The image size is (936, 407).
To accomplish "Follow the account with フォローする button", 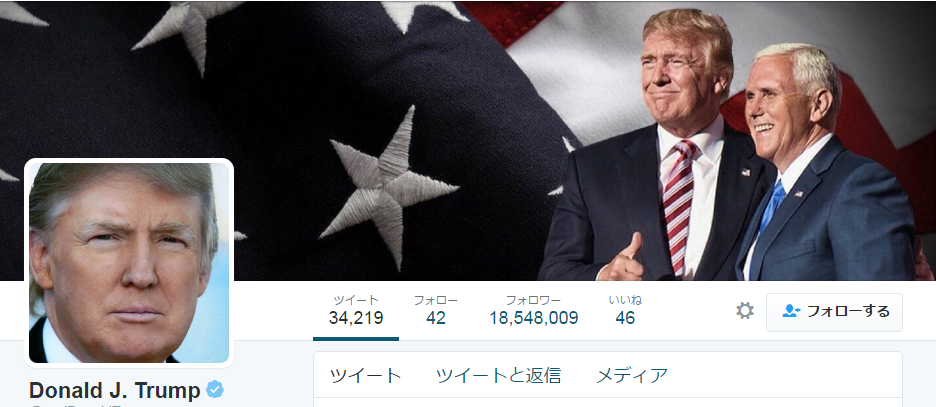I will [834, 312].
